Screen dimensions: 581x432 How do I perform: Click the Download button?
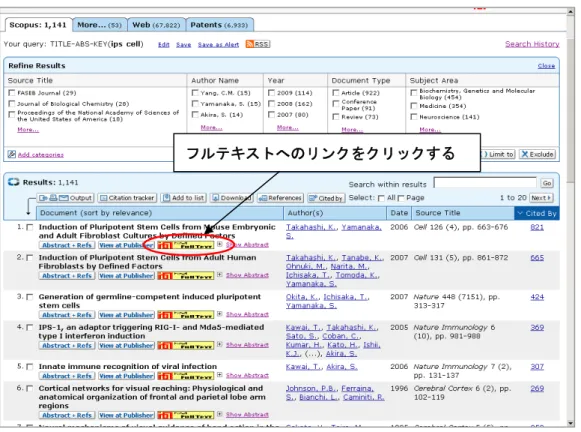pos(232,198)
